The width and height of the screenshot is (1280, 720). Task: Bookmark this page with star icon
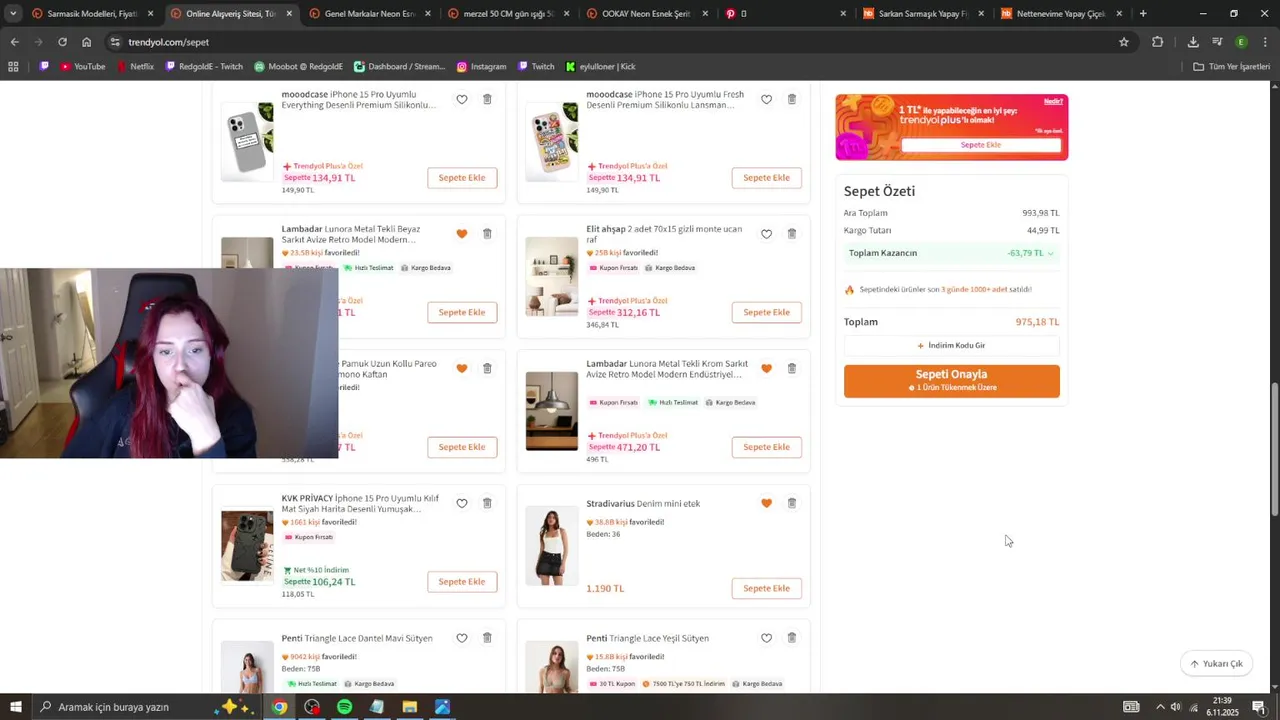point(1124,42)
